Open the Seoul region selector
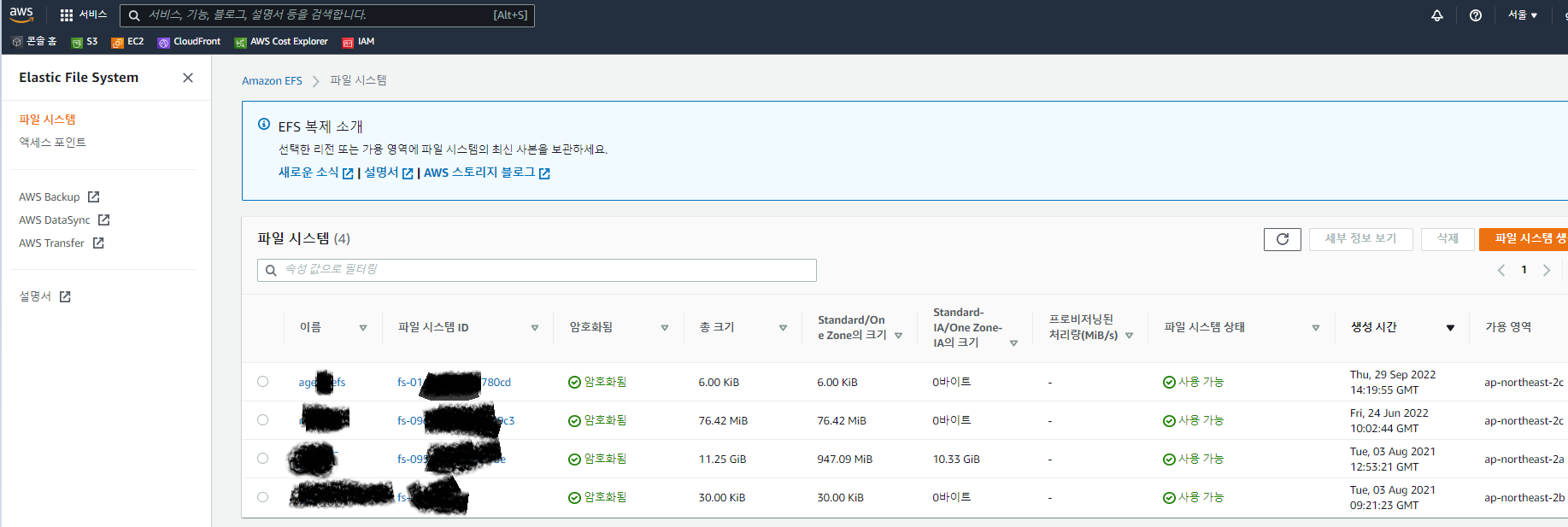This screenshot has height=527, width=1568. tap(1523, 15)
